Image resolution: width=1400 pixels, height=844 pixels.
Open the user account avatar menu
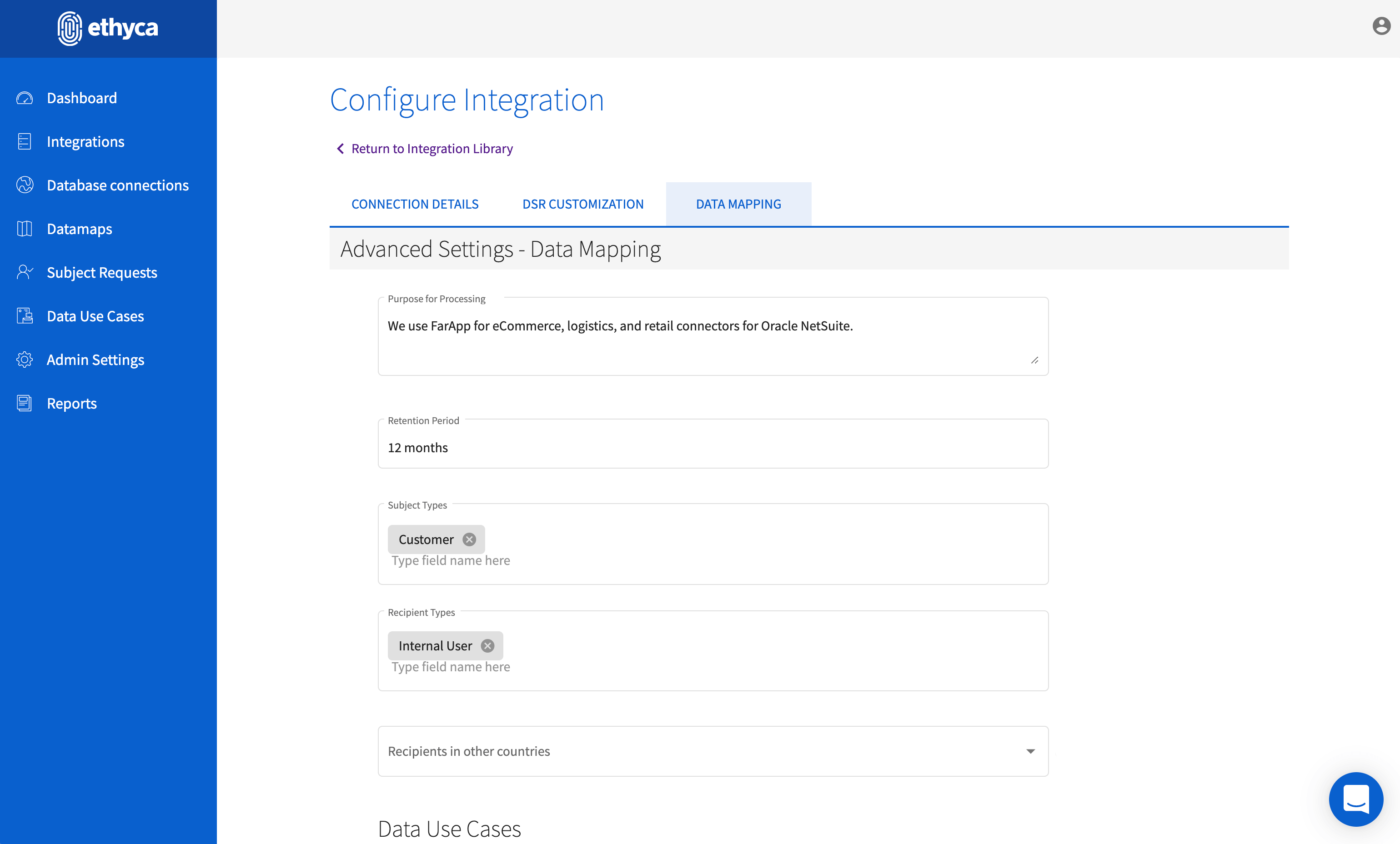(x=1381, y=26)
